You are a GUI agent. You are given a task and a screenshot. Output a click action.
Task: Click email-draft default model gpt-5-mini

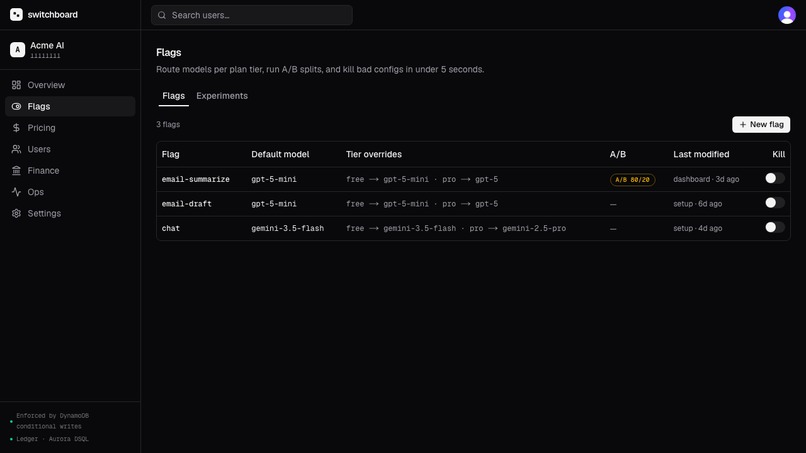coord(274,204)
